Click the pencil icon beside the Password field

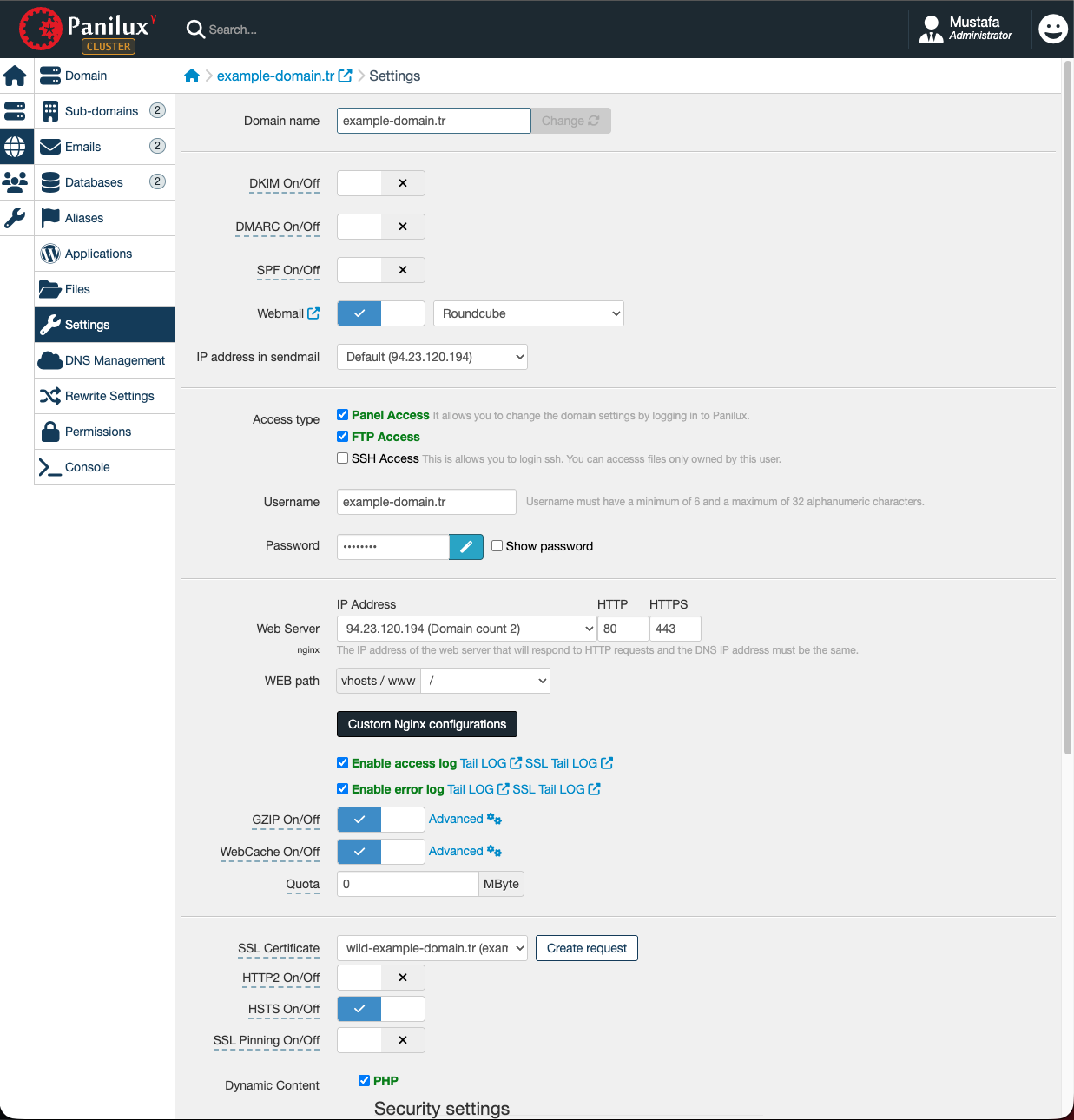(466, 546)
